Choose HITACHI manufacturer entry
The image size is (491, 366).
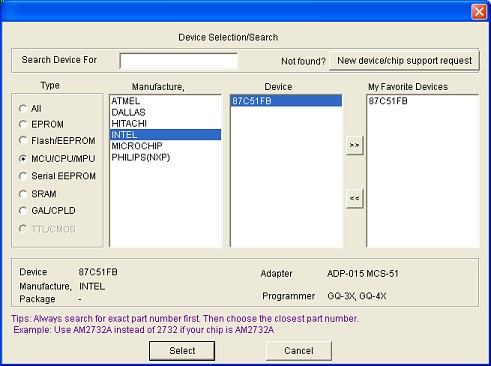coord(165,124)
